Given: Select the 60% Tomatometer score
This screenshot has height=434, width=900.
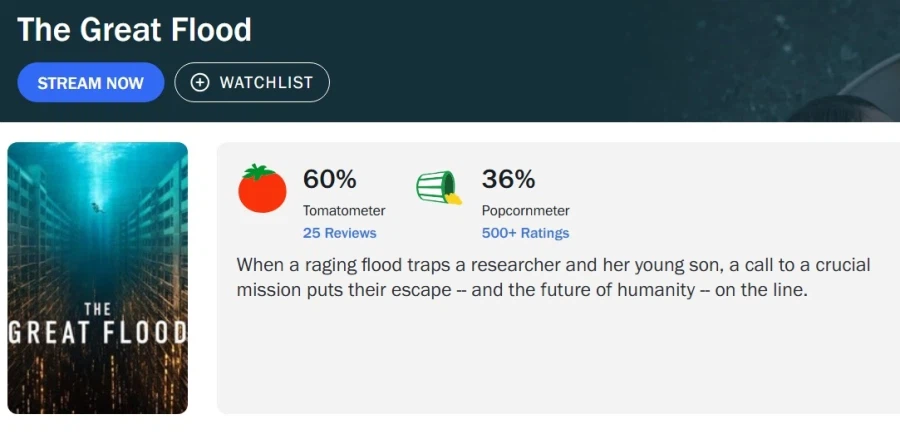Looking at the screenshot, I should click(x=329, y=180).
